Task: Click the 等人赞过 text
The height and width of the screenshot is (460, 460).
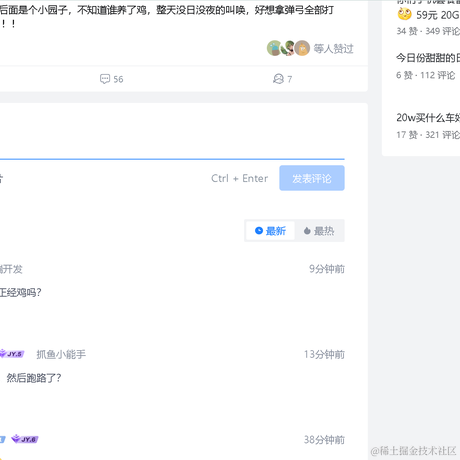Action: pos(333,49)
